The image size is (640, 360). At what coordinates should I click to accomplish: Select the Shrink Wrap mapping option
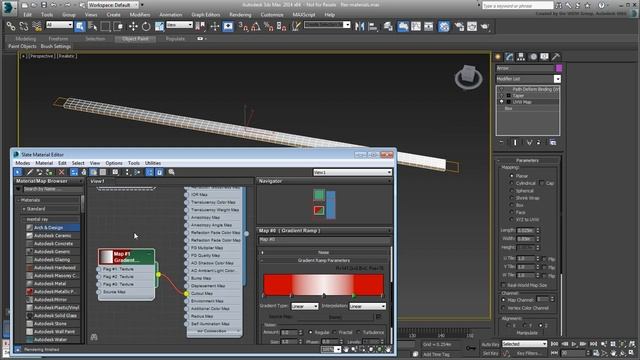click(x=511, y=198)
